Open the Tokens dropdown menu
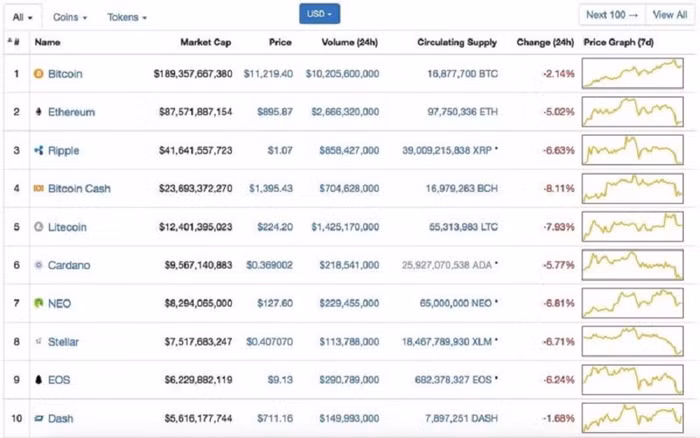The height and width of the screenshot is (438, 700). (127, 17)
